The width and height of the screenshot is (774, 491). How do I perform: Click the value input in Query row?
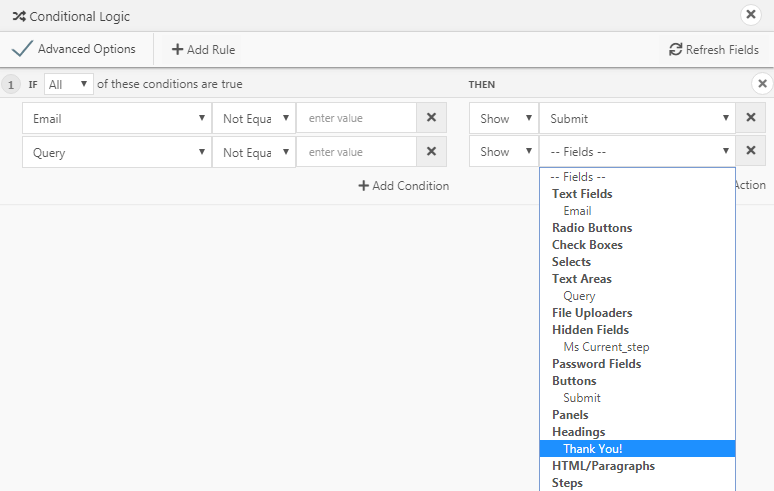pos(356,152)
